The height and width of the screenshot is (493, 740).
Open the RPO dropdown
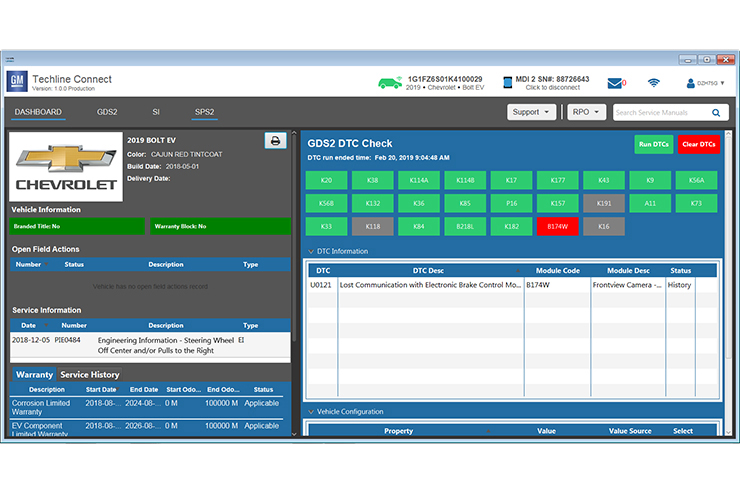point(586,112)
